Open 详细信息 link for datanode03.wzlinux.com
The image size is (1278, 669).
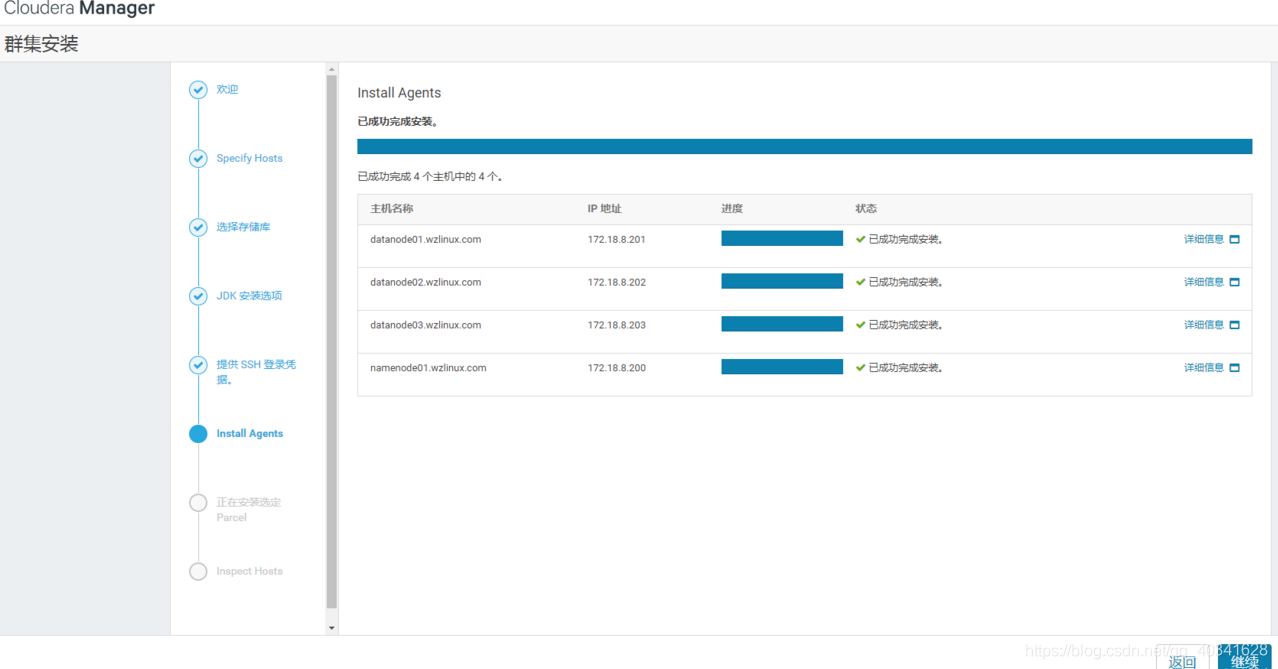coord(1204,325)
